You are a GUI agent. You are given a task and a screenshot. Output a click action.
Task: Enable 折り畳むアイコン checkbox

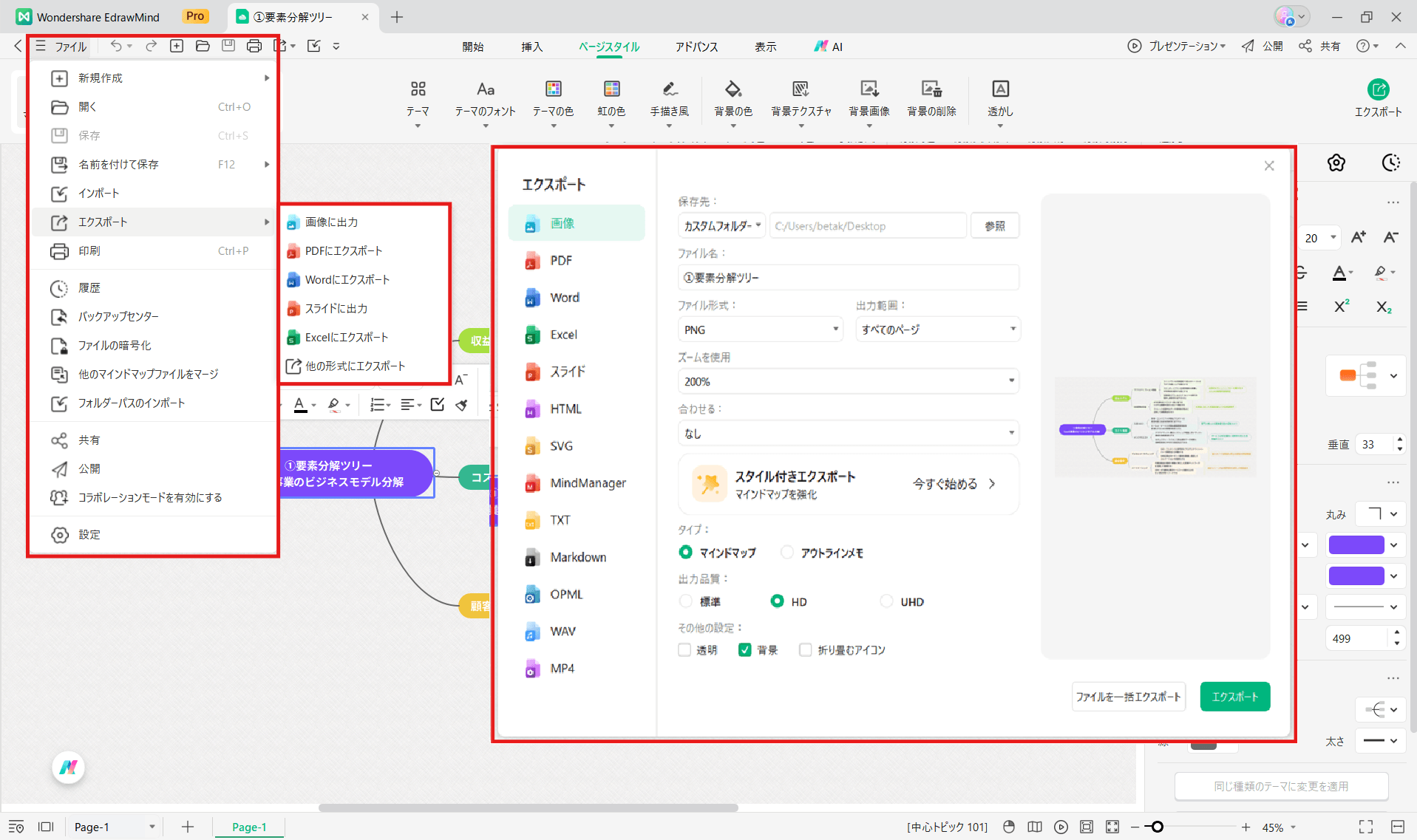point(806,650)
